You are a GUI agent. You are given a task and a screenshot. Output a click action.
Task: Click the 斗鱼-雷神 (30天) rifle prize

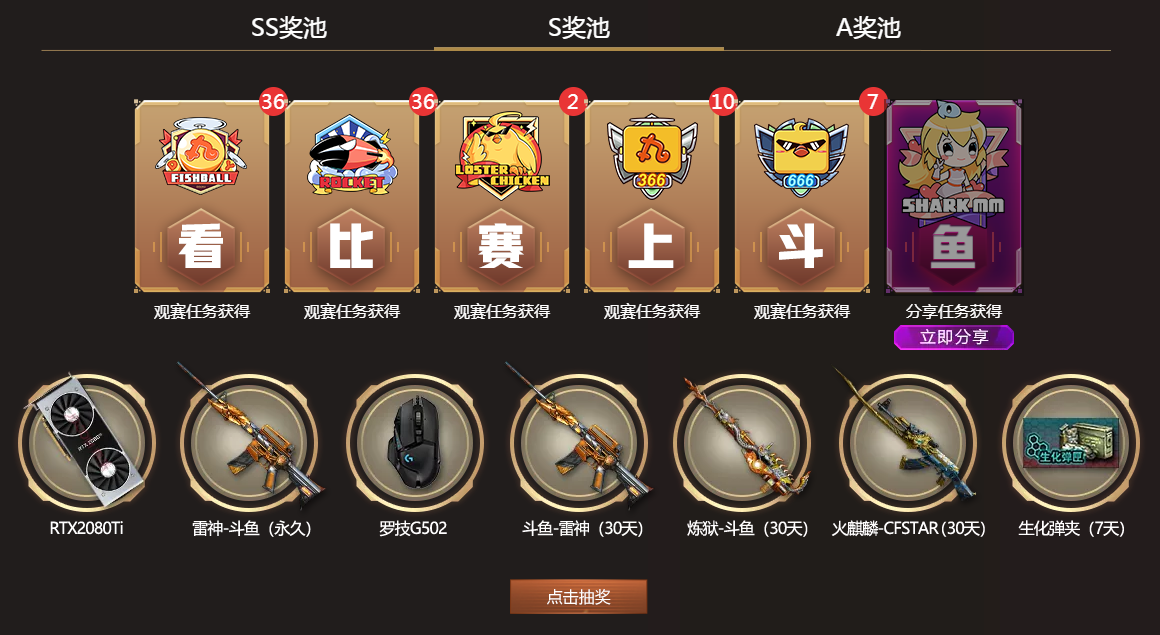579,443
